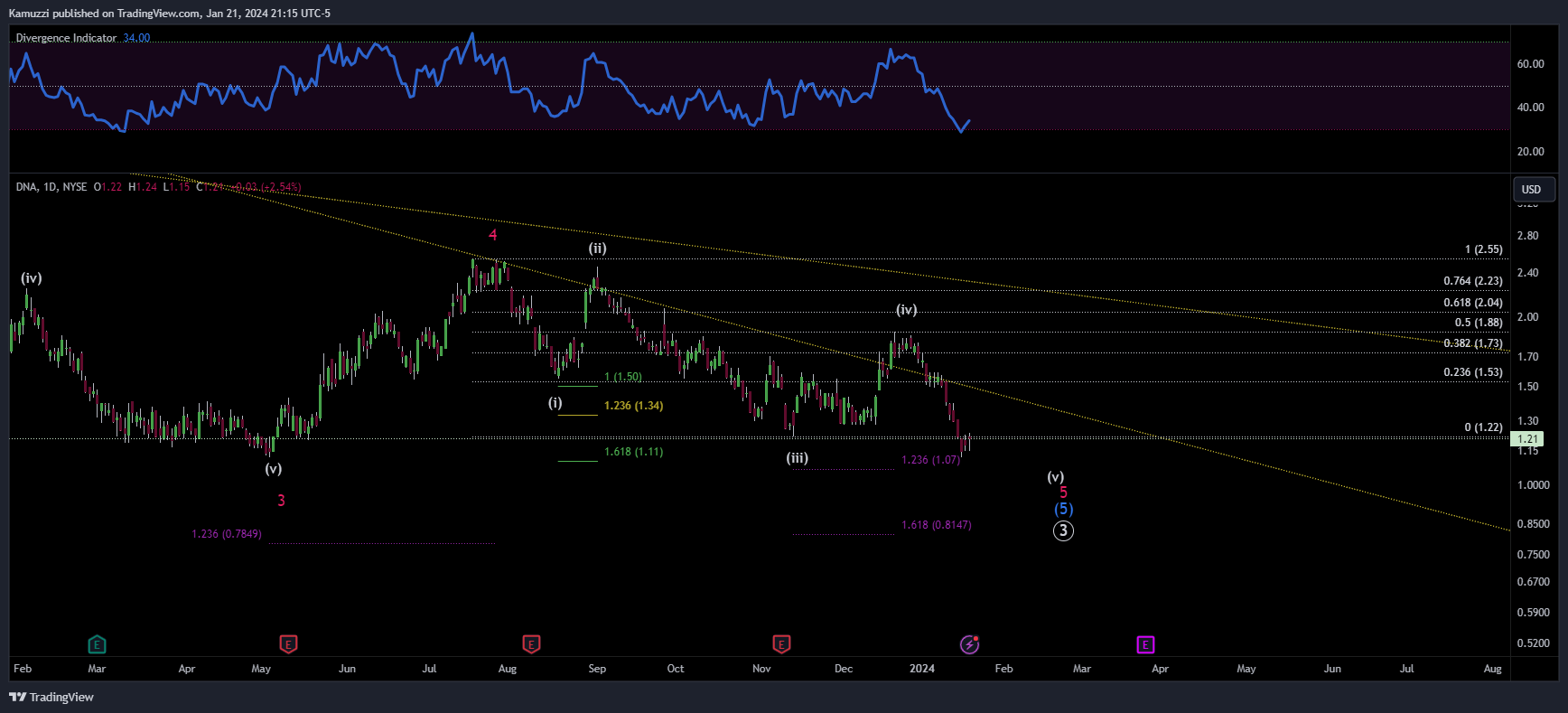Click the purple 1.618 (0.8147) target label
This screenshot has height=713, width=1568.
pyautogui.click(x=937, y=525)
